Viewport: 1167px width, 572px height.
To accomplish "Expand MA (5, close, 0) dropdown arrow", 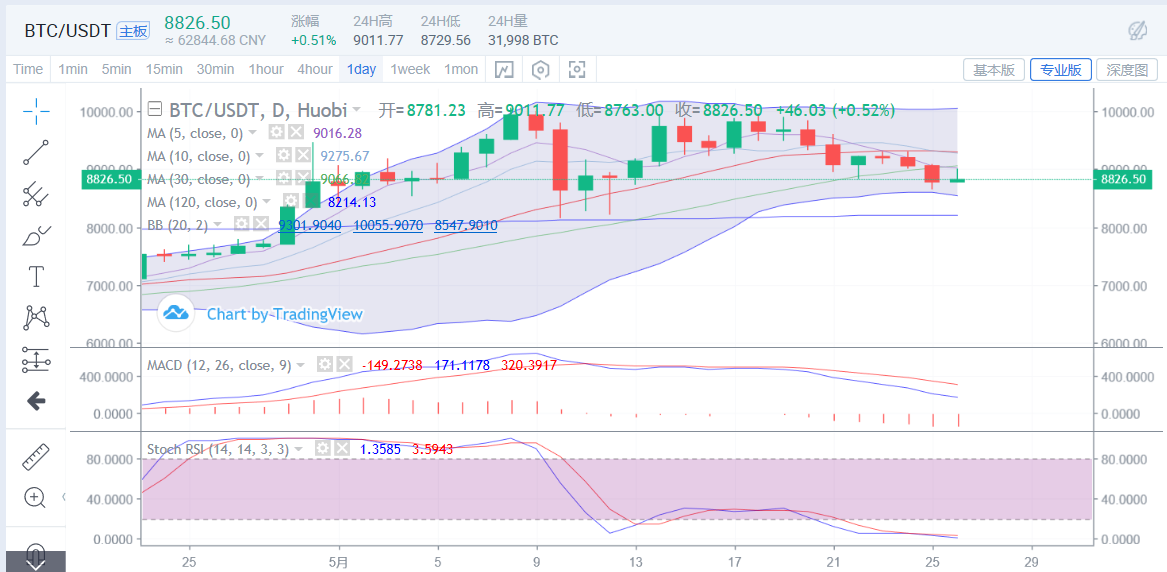I will click(253, 133).
